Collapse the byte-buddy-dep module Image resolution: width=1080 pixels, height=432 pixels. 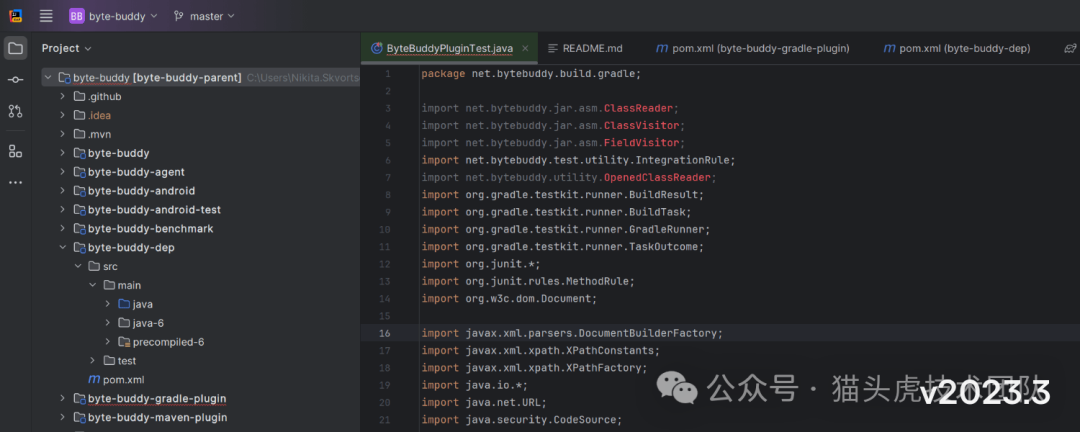(x=63, y=247)
